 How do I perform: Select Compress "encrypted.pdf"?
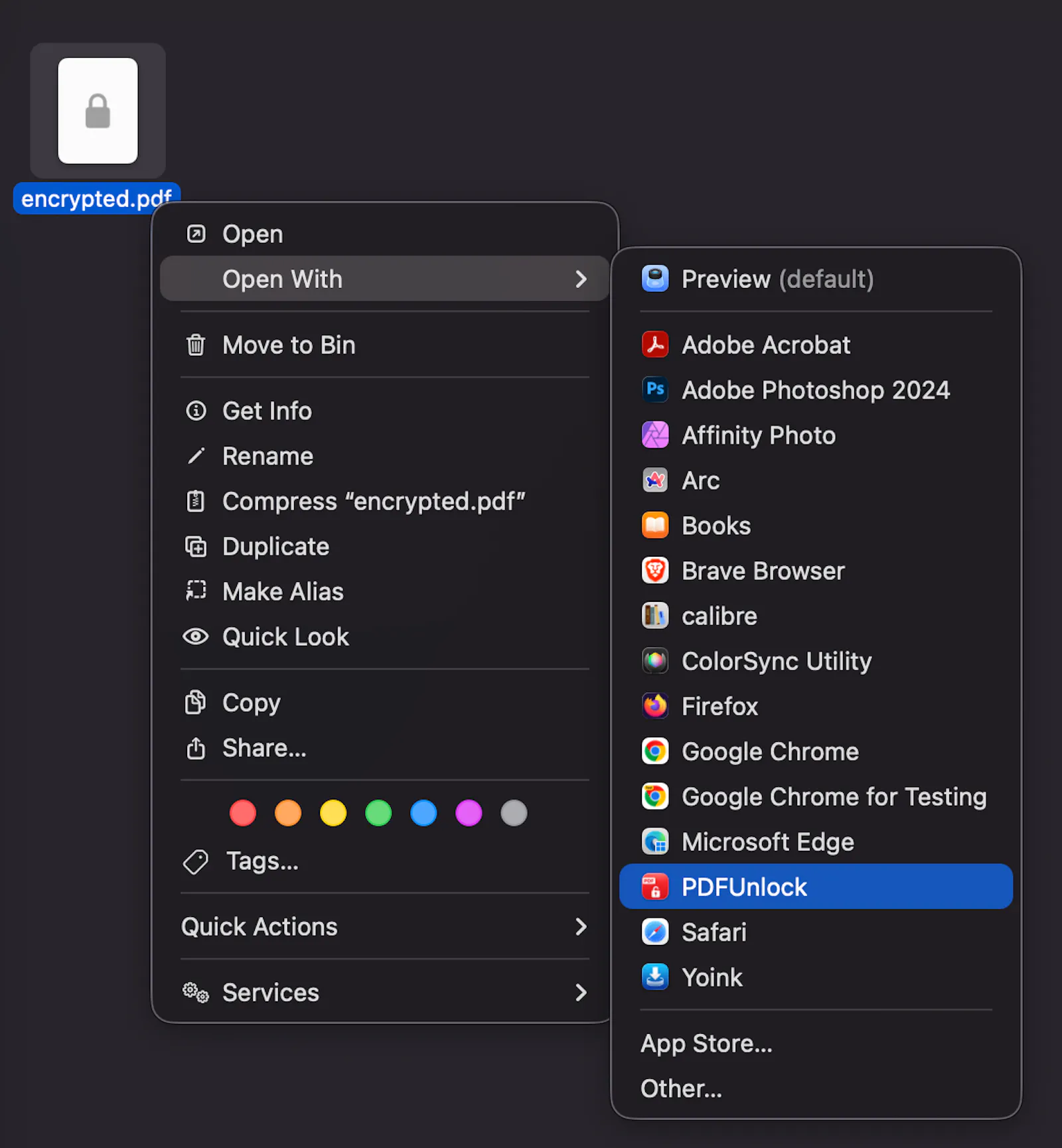384,500
